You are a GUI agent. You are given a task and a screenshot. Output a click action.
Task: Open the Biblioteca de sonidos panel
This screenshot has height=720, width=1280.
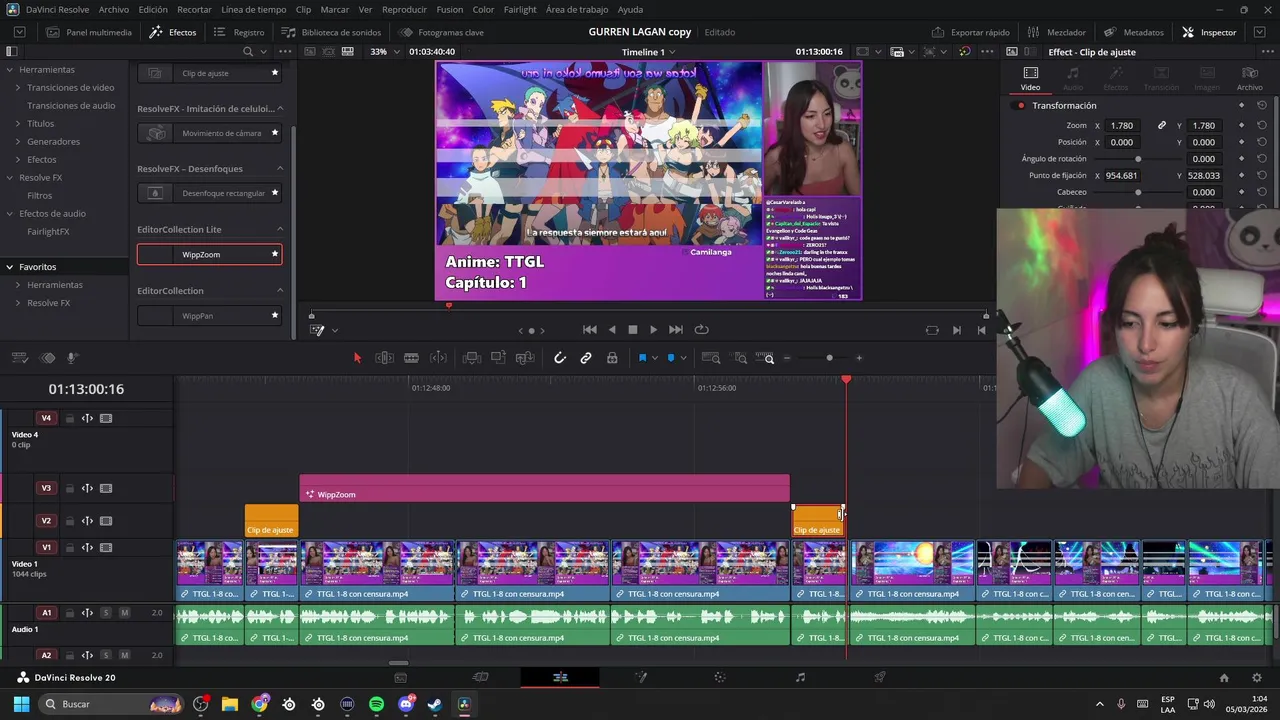[332, 32]
